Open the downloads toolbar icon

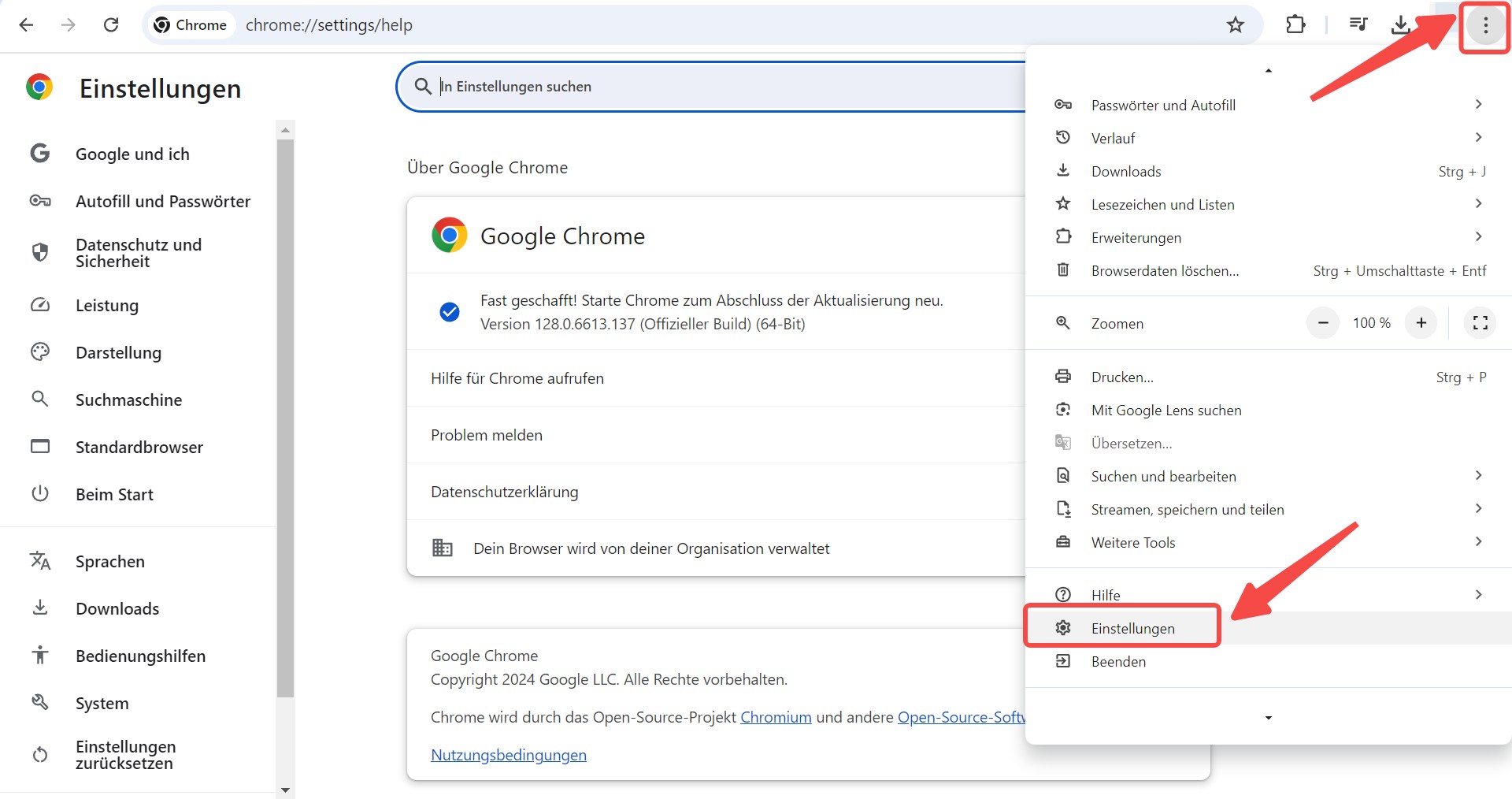coord(1400,25)
